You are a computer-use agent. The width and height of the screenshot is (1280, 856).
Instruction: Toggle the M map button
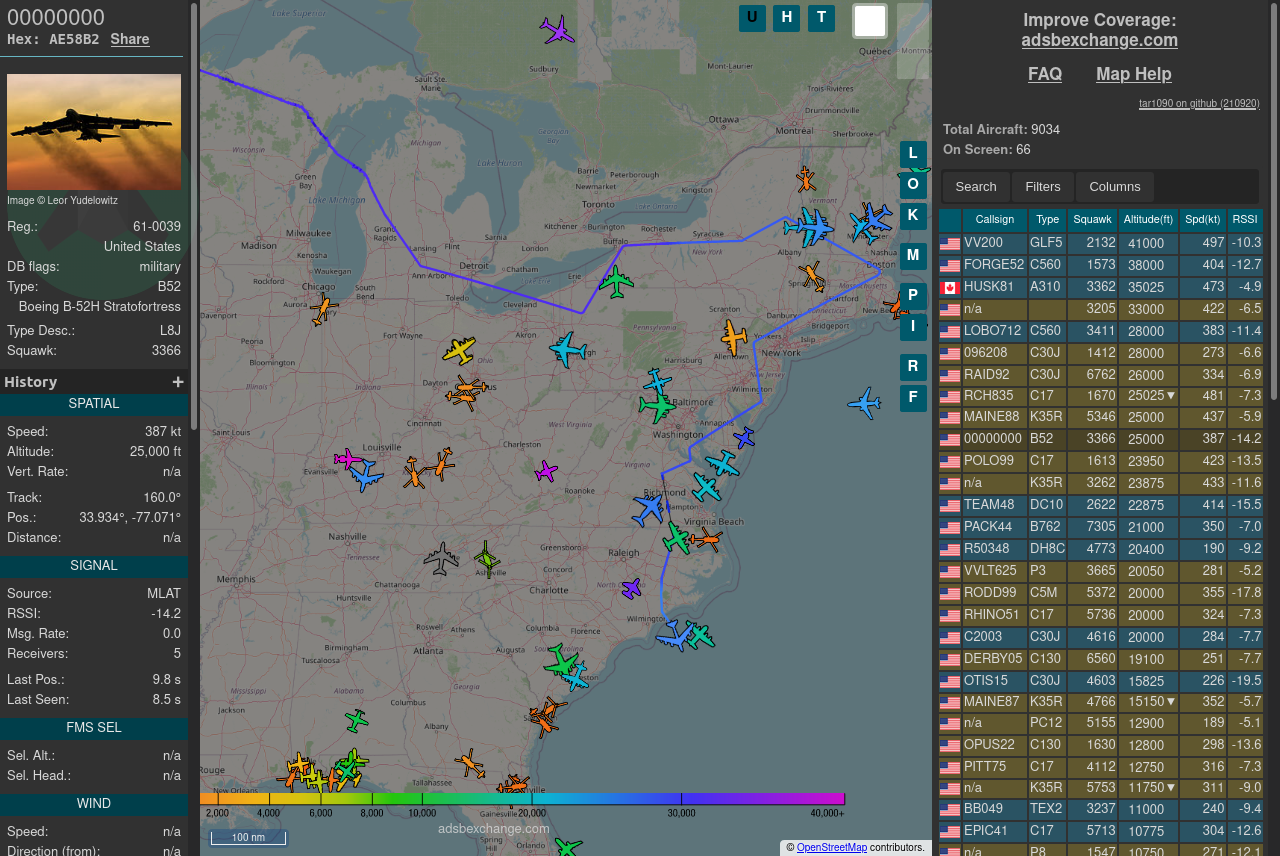point(913,256)
